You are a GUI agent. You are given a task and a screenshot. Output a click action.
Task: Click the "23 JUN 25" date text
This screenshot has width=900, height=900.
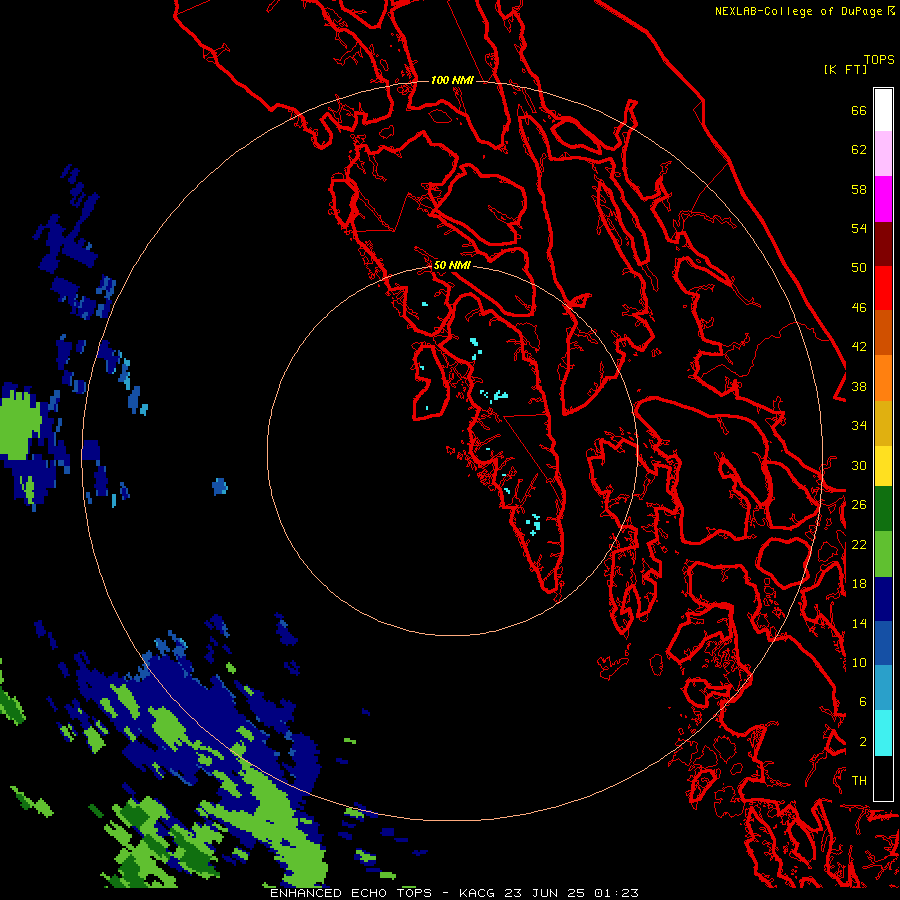544,893
